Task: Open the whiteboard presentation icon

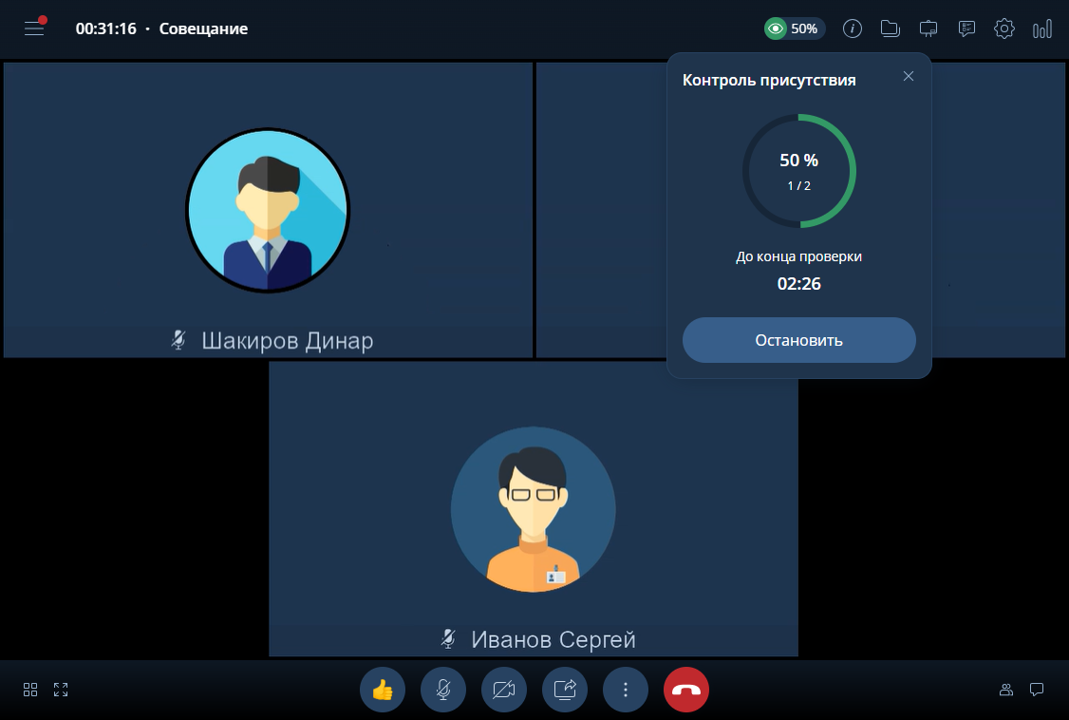Action: [x=928, y=29]
